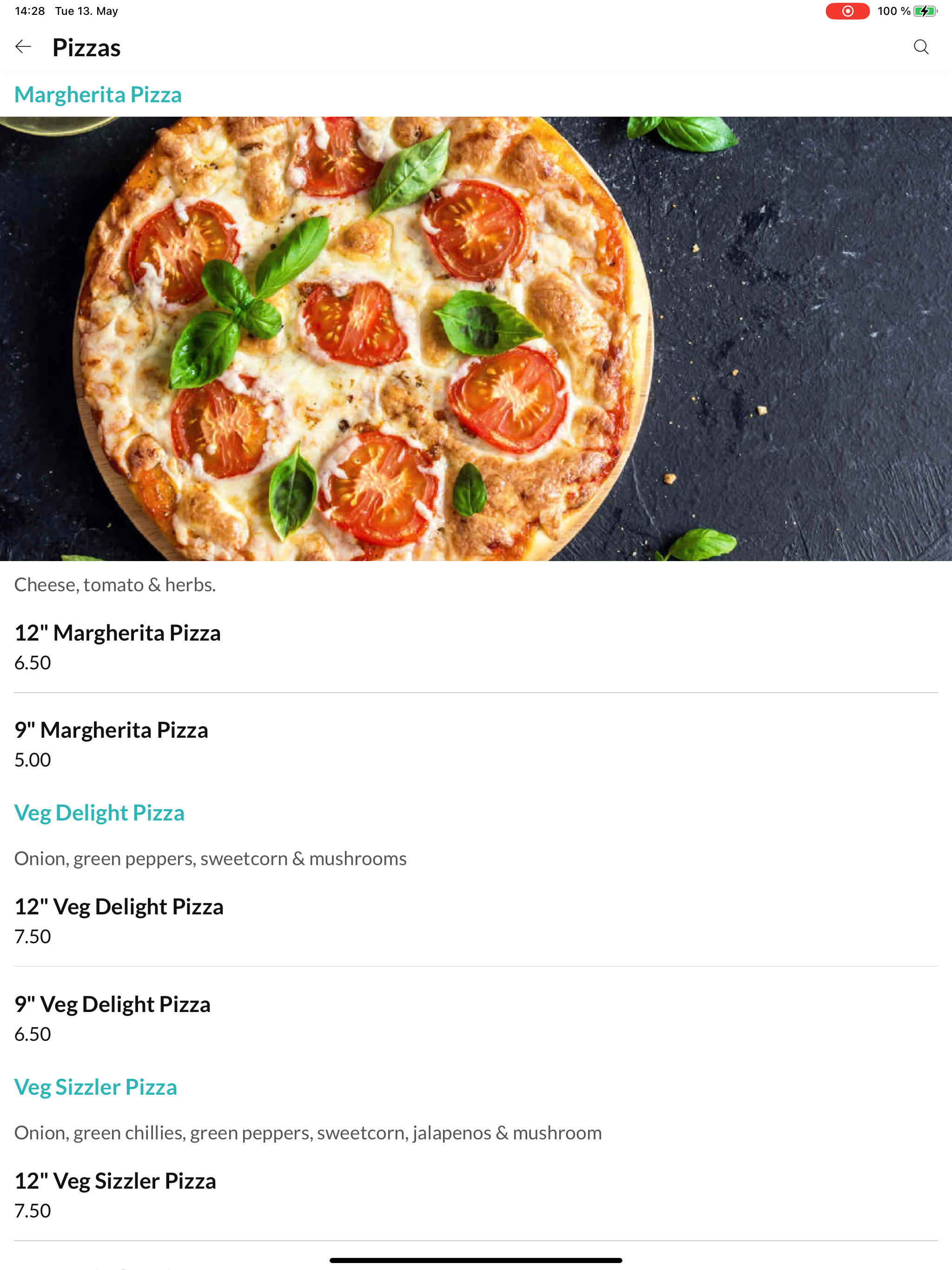
Task: Select 12" Margherita Pizza item
Action: 476,647
